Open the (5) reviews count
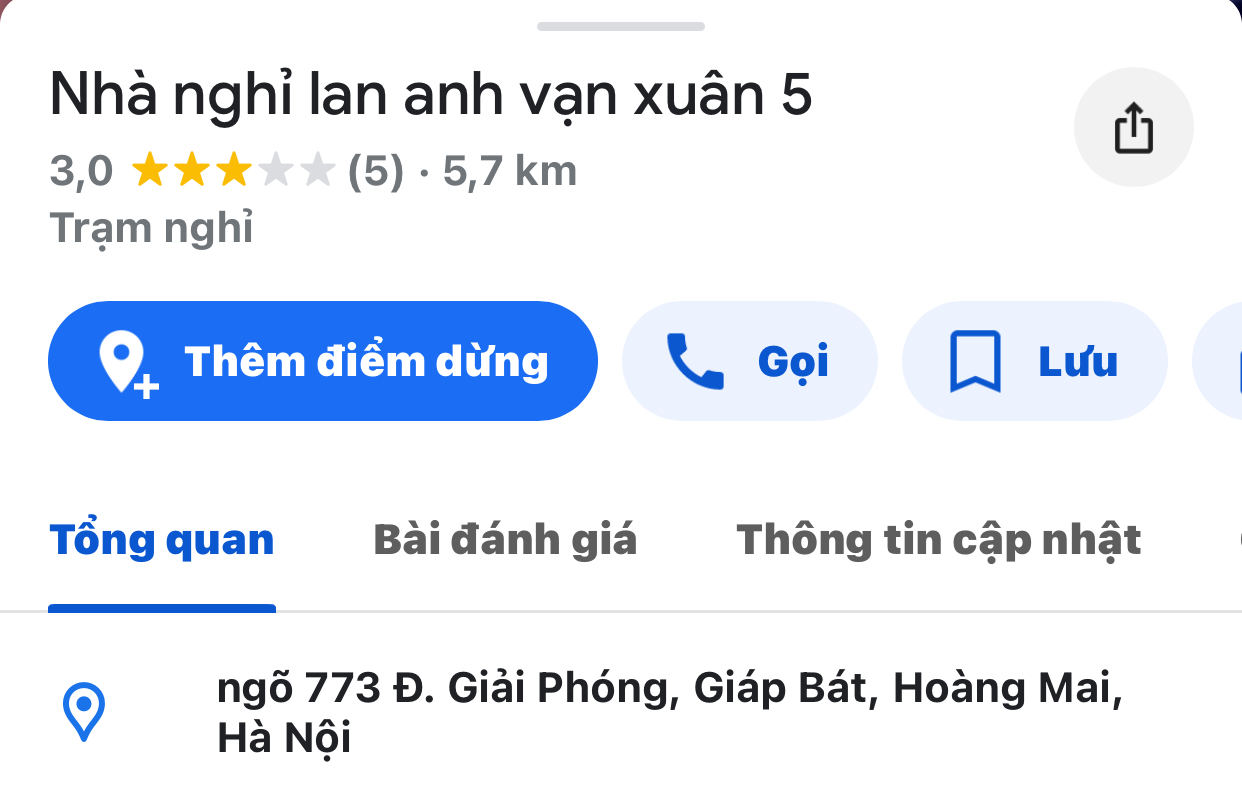The height and width of the screenshot is (804, 1242). coord(376,172)
